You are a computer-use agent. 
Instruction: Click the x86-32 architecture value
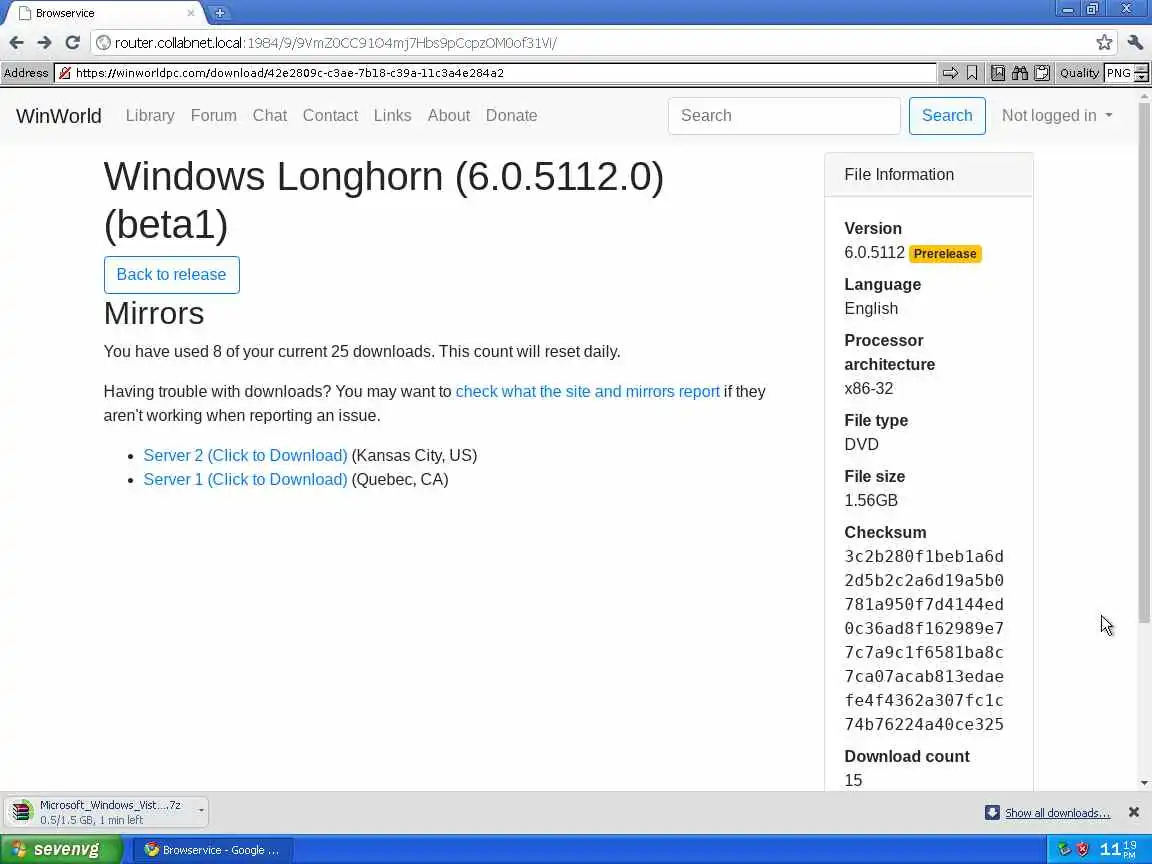[868, 389]
